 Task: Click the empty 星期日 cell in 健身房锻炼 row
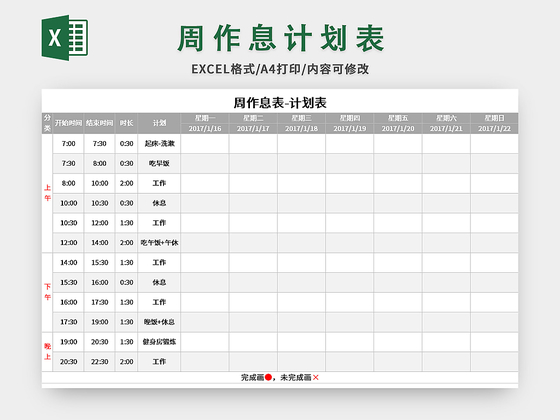click(x=494, y=342)
